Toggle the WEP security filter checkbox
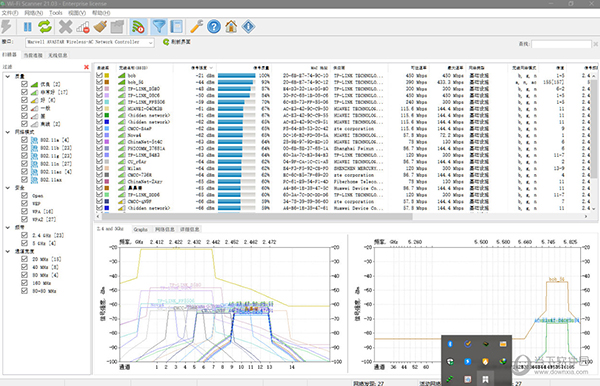The width and height of the screenshot is (600, 386). coord(24,203)
